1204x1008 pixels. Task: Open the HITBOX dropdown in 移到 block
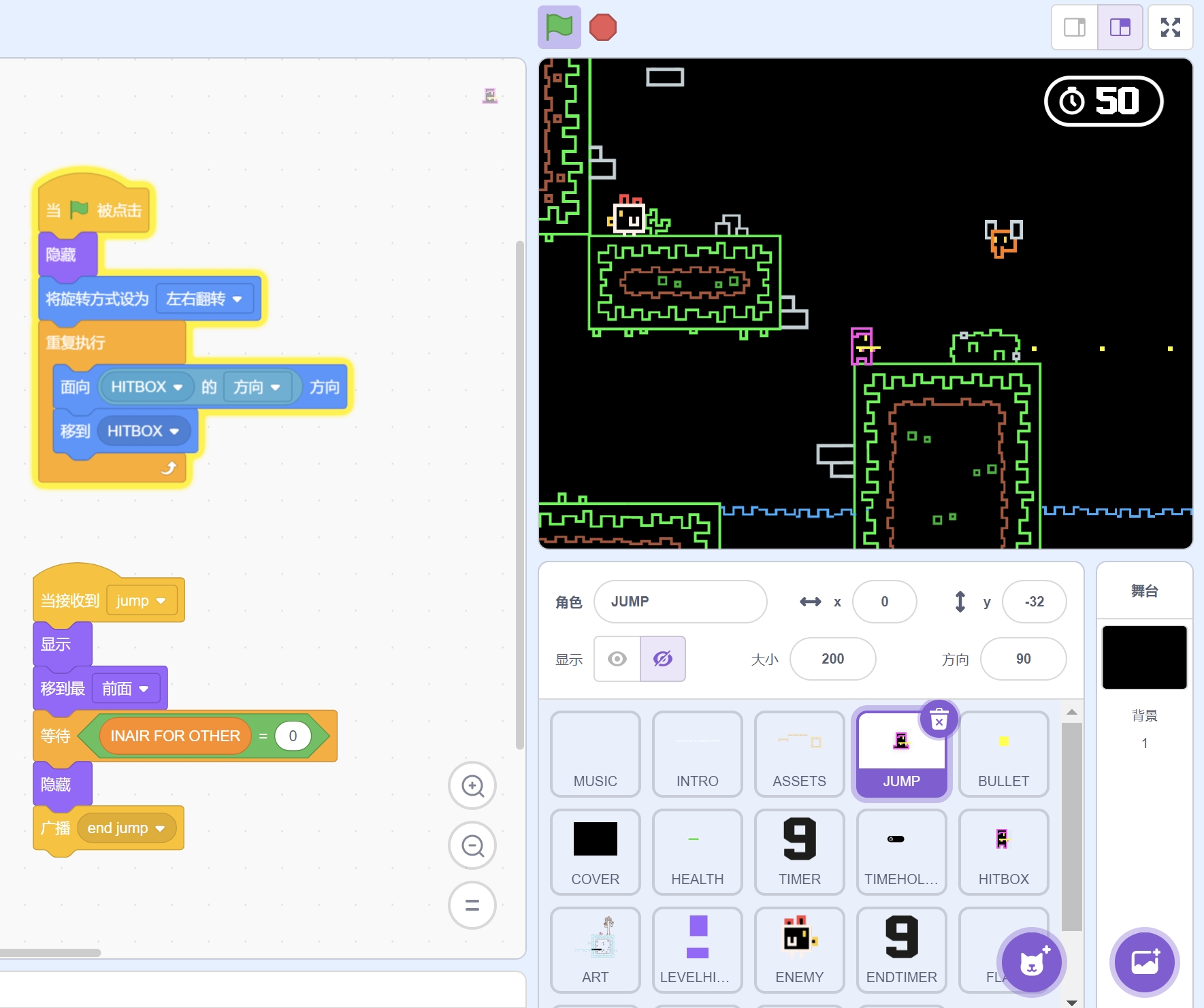pos(143,431)
